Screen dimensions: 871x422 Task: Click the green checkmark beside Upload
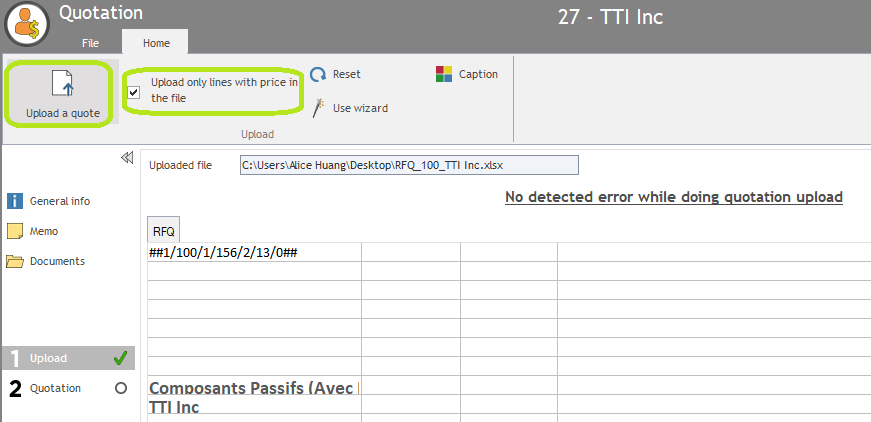(121, 358)
